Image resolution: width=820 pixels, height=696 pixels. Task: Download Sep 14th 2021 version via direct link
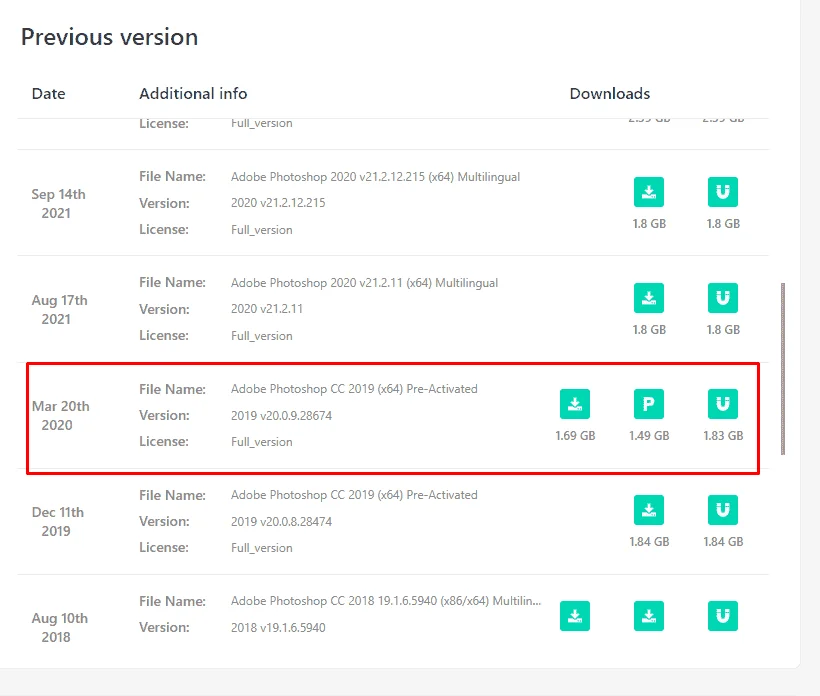click(648, 192)
